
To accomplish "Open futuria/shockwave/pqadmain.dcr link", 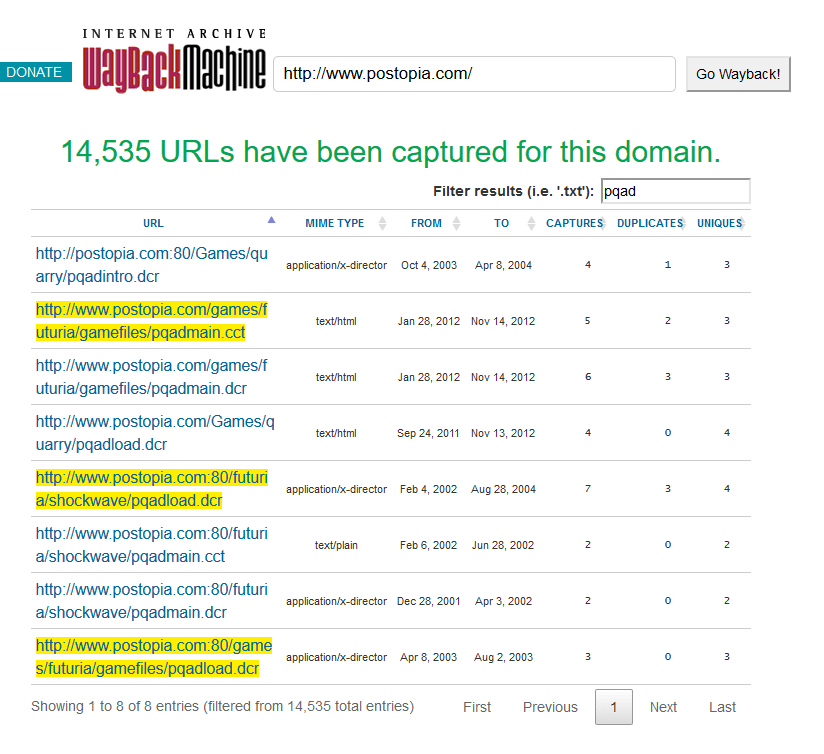I will (152, 601).
